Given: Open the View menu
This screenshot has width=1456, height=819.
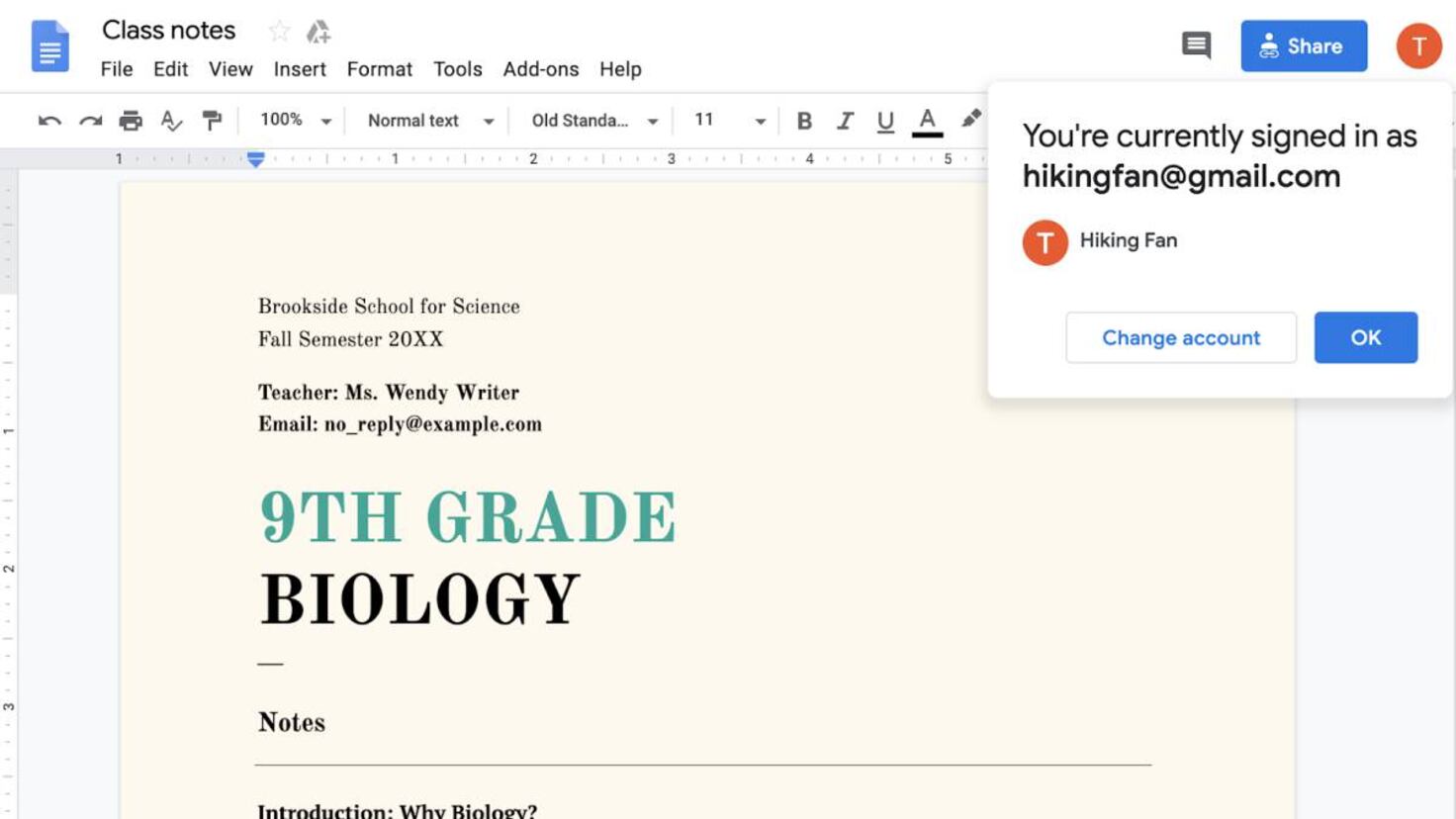Looking at the screenshot, I should pyautogui.click(x=230, y=69).
